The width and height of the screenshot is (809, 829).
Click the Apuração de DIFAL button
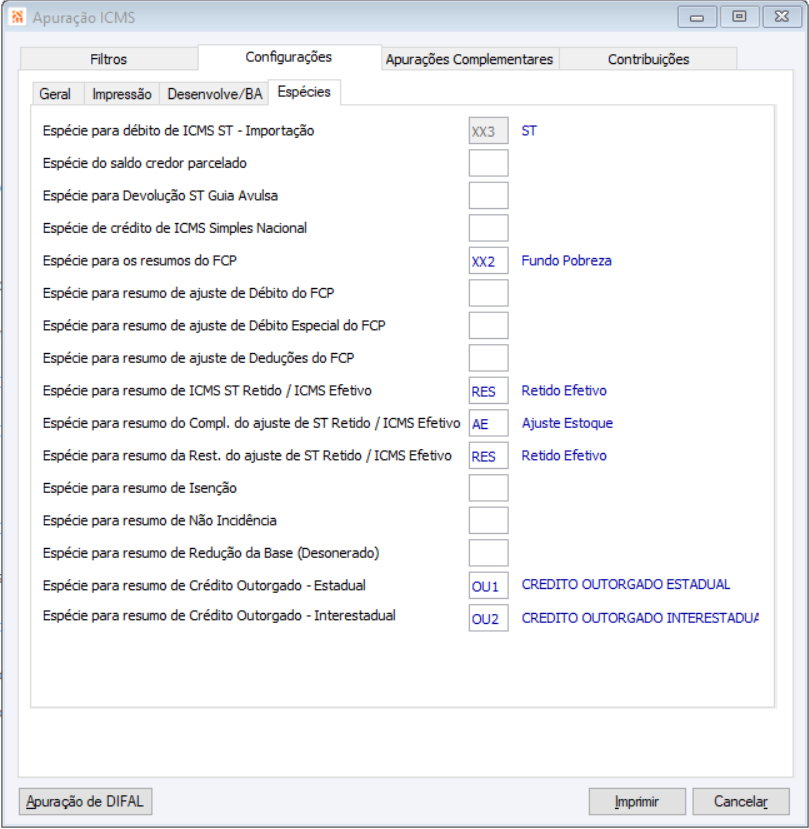(x=86, y=801)
